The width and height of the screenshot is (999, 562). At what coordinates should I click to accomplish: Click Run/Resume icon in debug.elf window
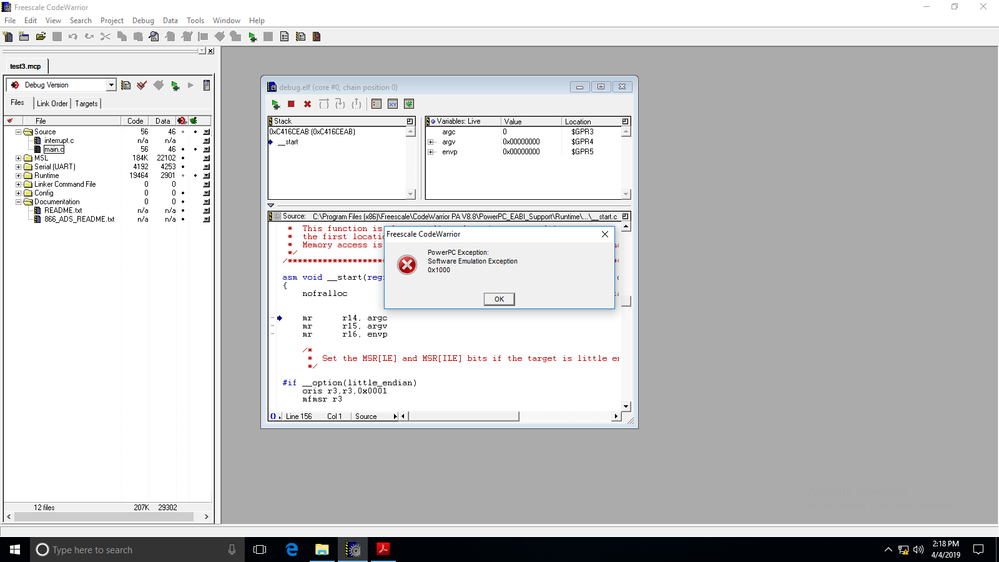pyautogui.click(x=275, y=104)
